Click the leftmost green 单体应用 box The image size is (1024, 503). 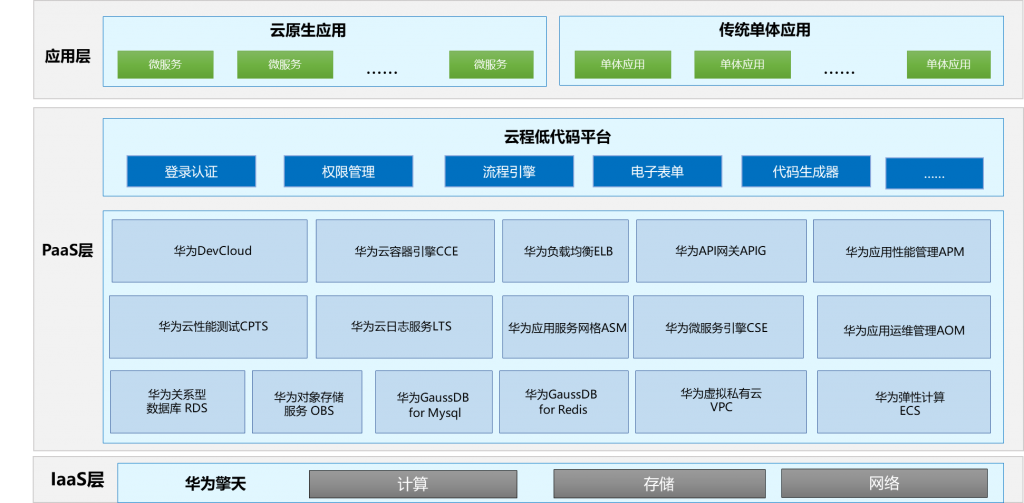pyautogui.click(x=622, y=65)
